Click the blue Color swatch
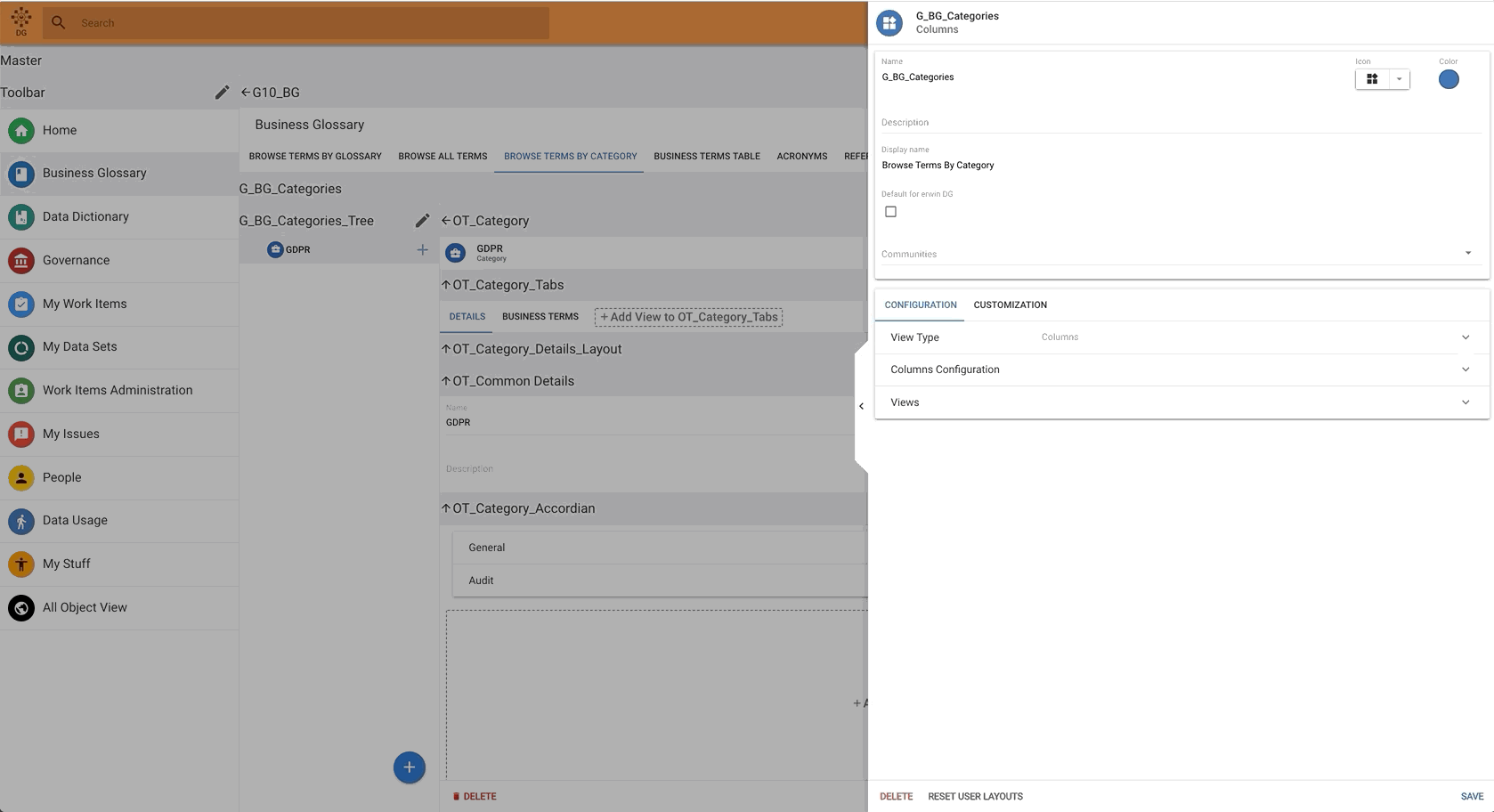The height and width of the screenshot is (812, 1494). [1449, 79]
